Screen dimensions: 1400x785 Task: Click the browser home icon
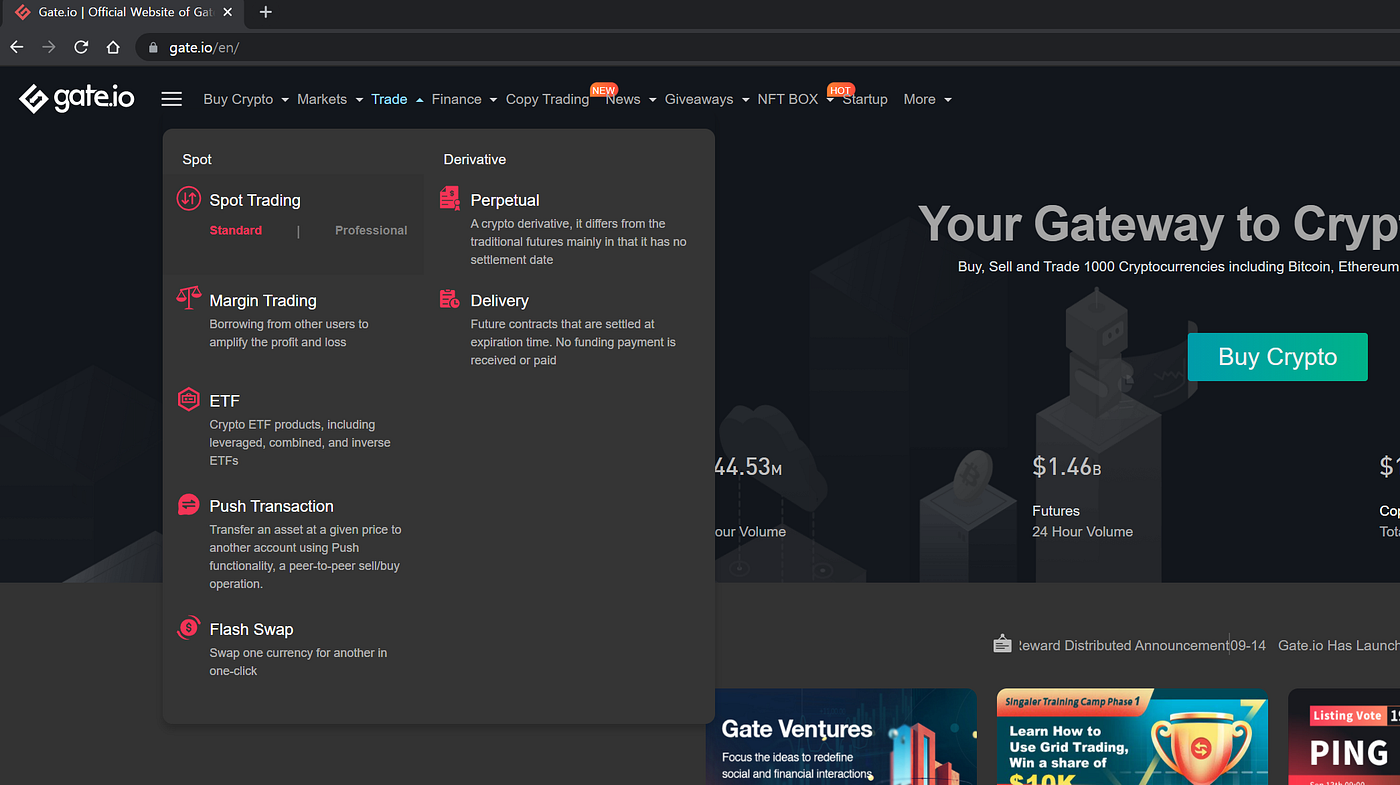[113, 47]
